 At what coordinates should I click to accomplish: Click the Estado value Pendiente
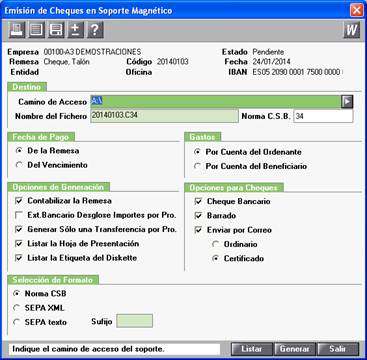[268, 52]
